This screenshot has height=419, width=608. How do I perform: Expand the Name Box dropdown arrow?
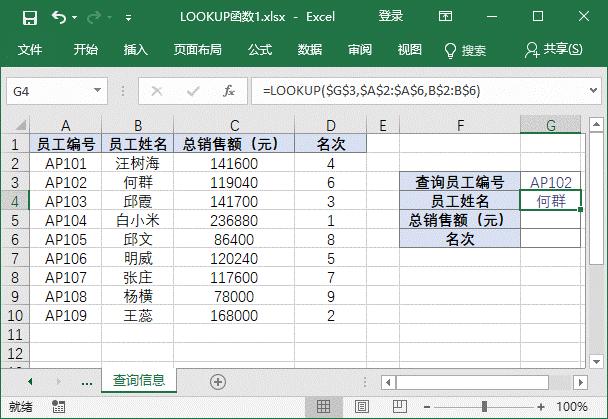pos(97,91)
